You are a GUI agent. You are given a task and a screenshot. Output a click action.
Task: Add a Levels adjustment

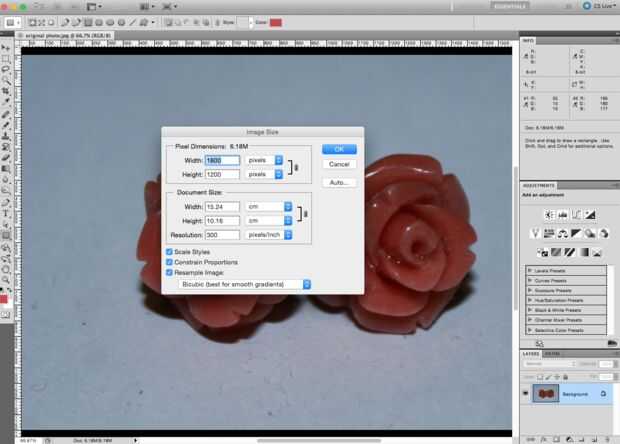(563, 215)
